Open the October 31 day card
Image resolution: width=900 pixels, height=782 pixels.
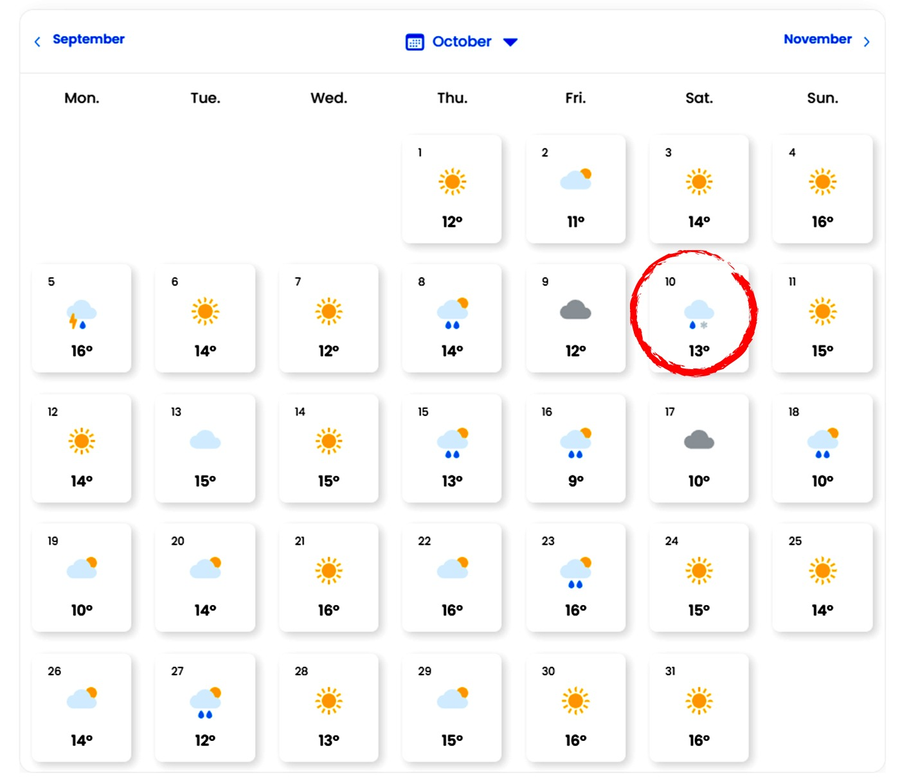[699, 707]
